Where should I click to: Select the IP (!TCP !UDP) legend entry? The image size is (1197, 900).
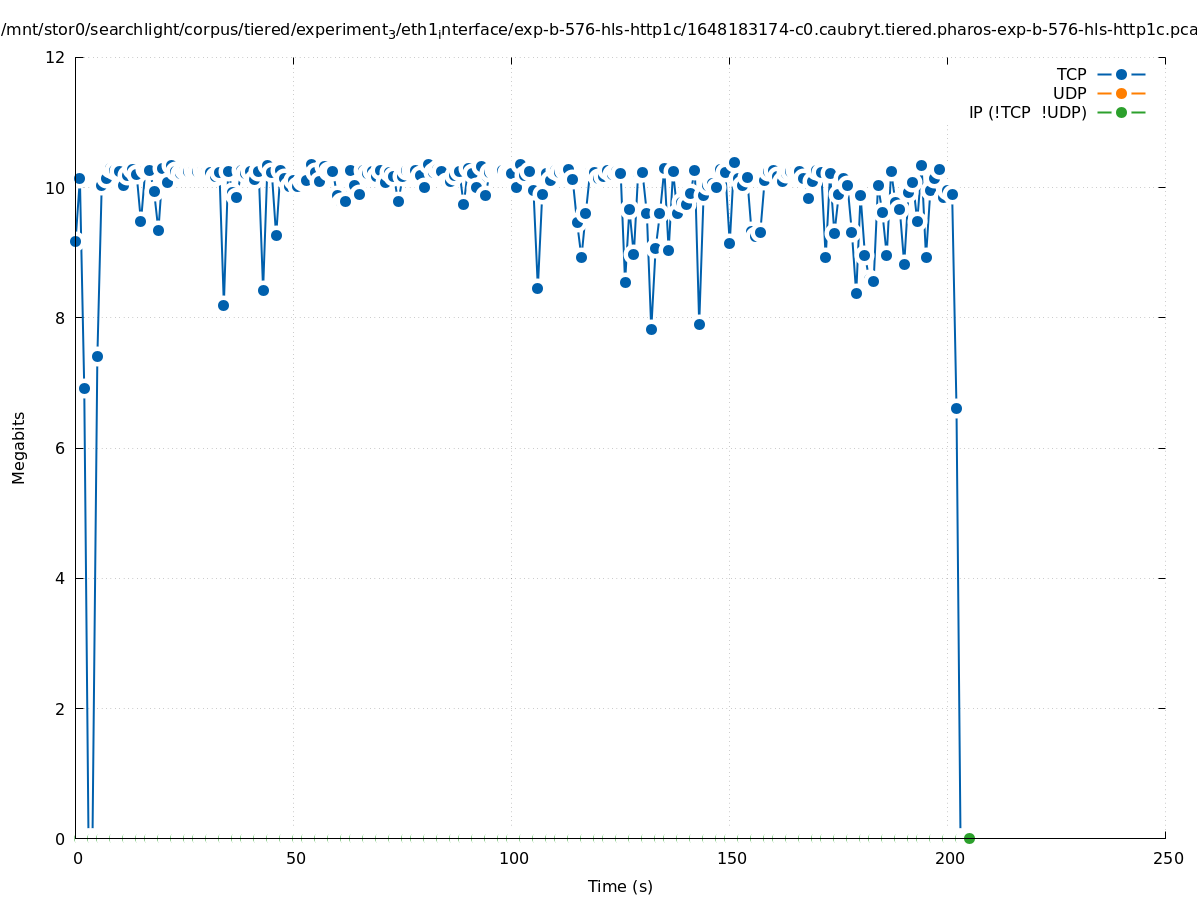[1027, 112]
